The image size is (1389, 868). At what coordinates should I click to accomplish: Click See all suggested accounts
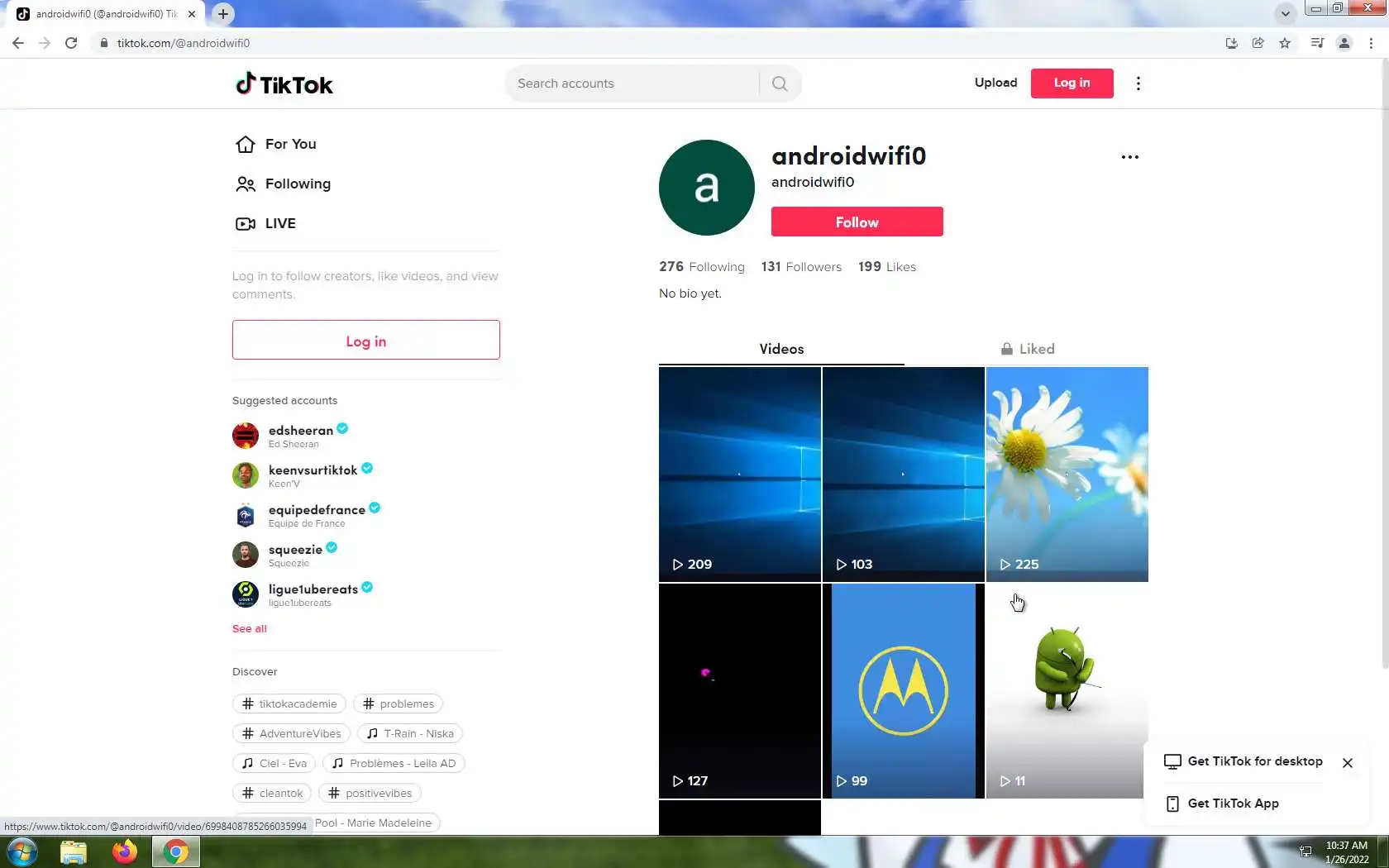250,628
